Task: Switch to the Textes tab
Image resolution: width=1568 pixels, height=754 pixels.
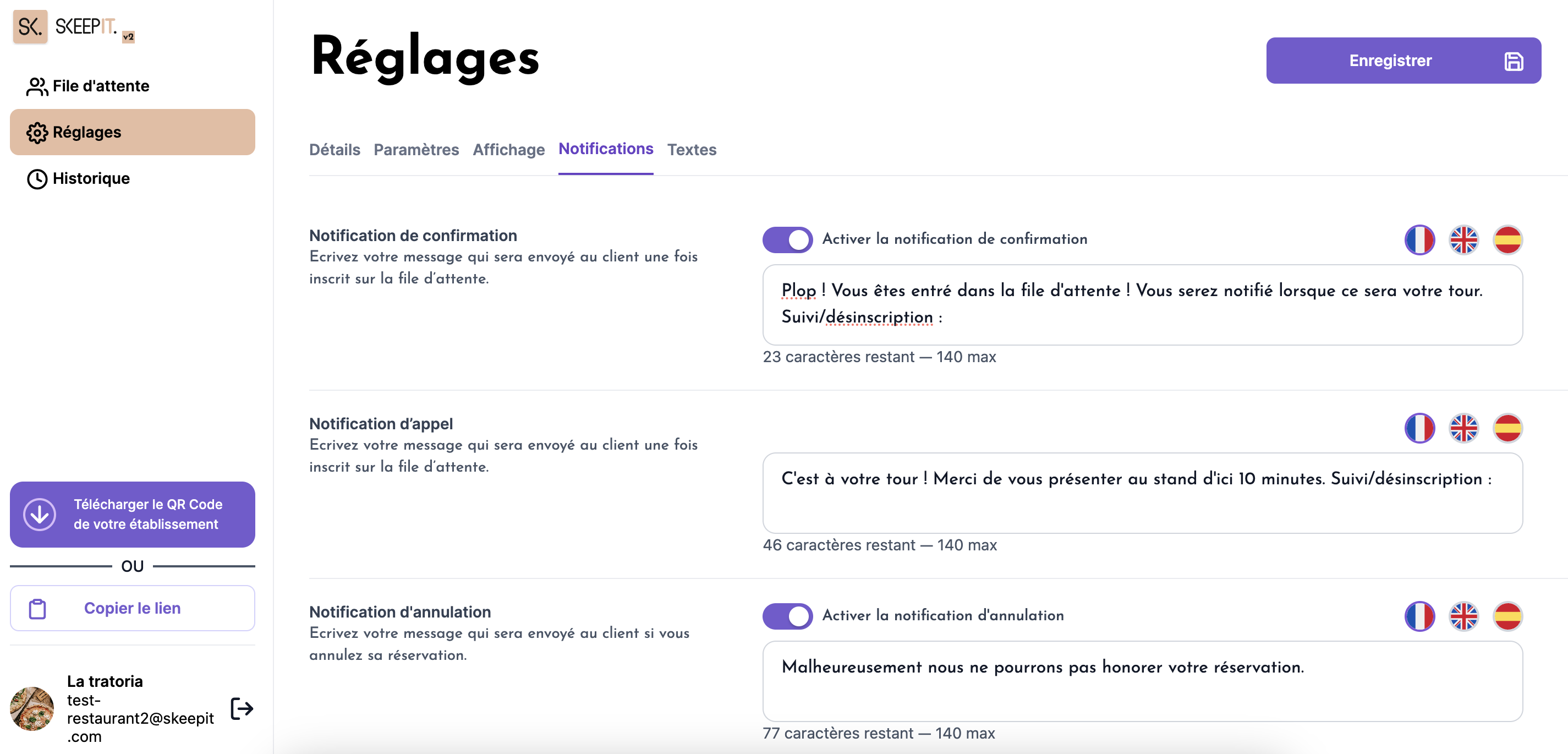Action: (x=693, y=149)
